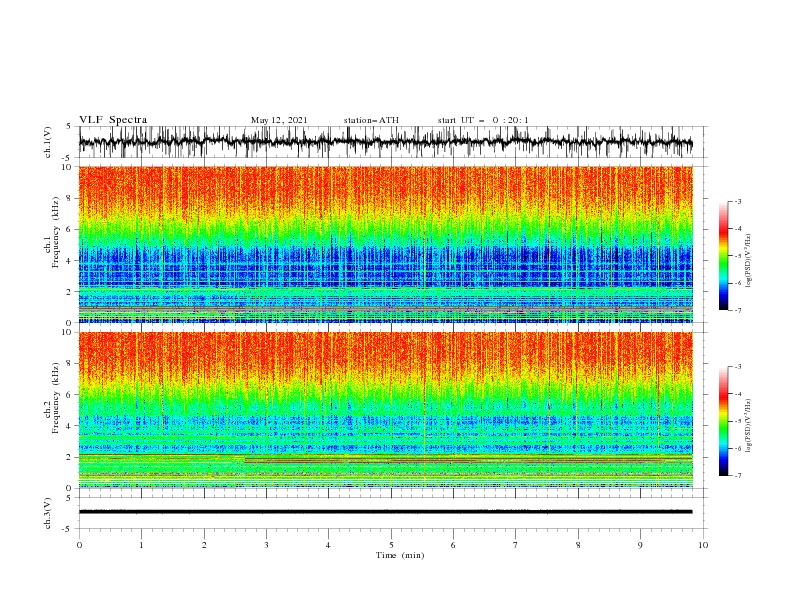This screenshot has width=792, height=612.
Task: Click the ch.2 PSD color bar
Action: pyautogui.click(x=723, y=421)
